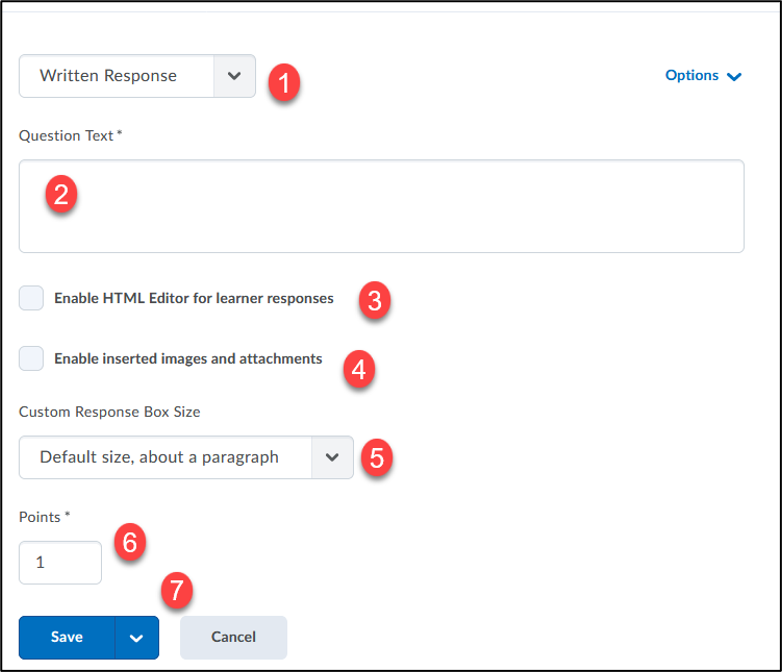The height and width of the screenshot is (672, 783).
Task: Expand the Default size response box dropdown
Action: [x=185, y=457]
